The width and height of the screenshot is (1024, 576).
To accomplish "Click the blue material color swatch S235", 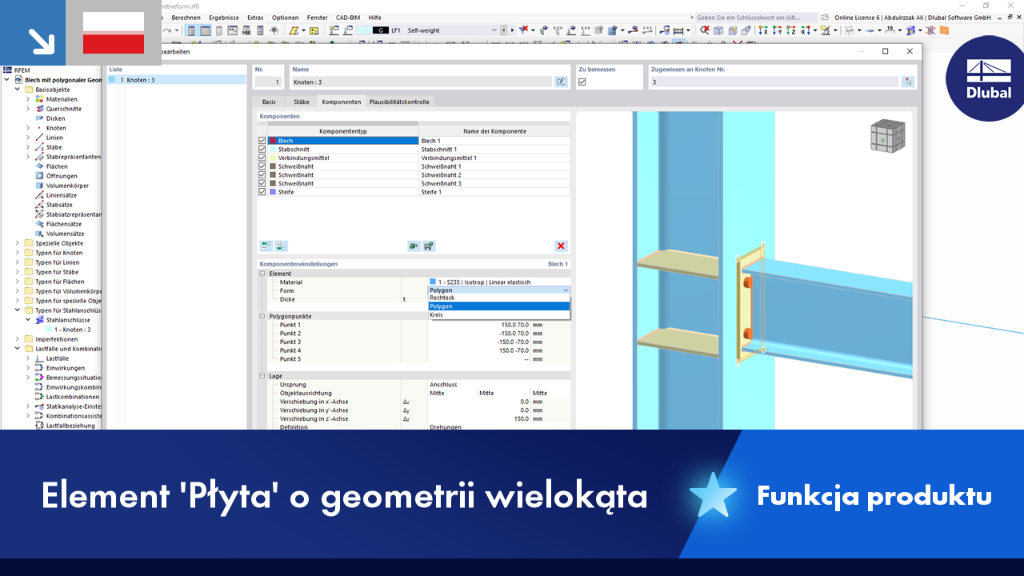I will 432,282.
